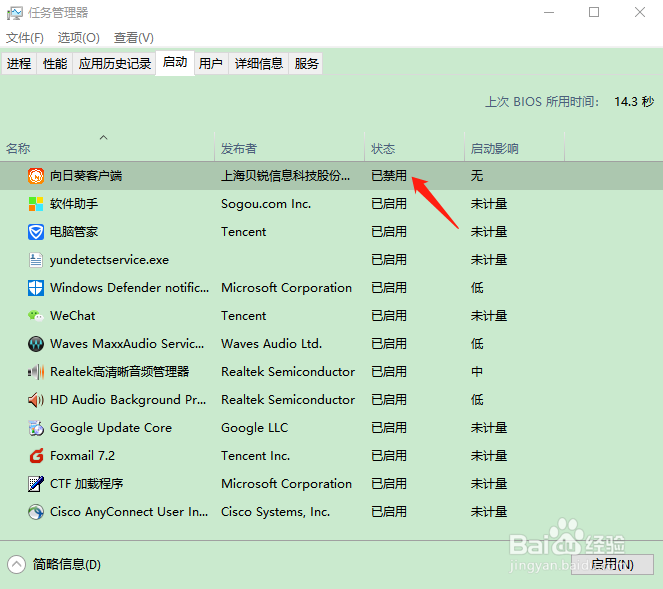Click publisher 上海贝锐信息科技股份...
This screenshot has height=589, width=663.
click(285, 175)
